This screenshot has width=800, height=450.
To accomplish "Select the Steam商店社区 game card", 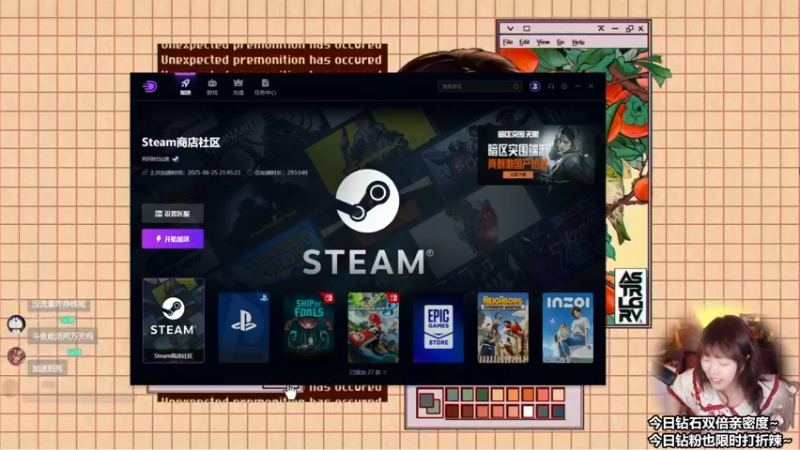I will click(x=173, y=320).
